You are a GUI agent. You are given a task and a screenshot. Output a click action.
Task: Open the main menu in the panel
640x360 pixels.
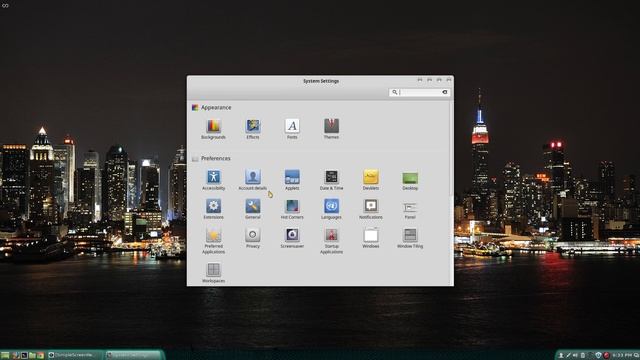coord(5,355)
